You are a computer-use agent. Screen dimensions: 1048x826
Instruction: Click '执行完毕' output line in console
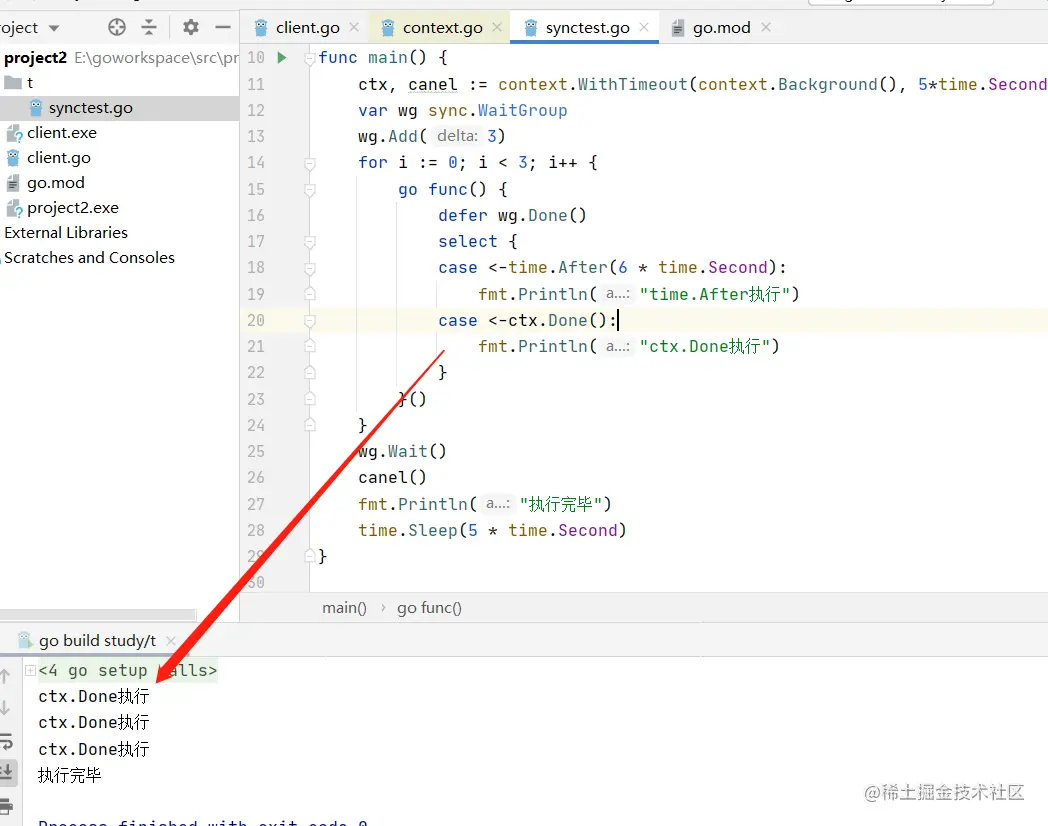pyautogui.click(x=70, y=775)
